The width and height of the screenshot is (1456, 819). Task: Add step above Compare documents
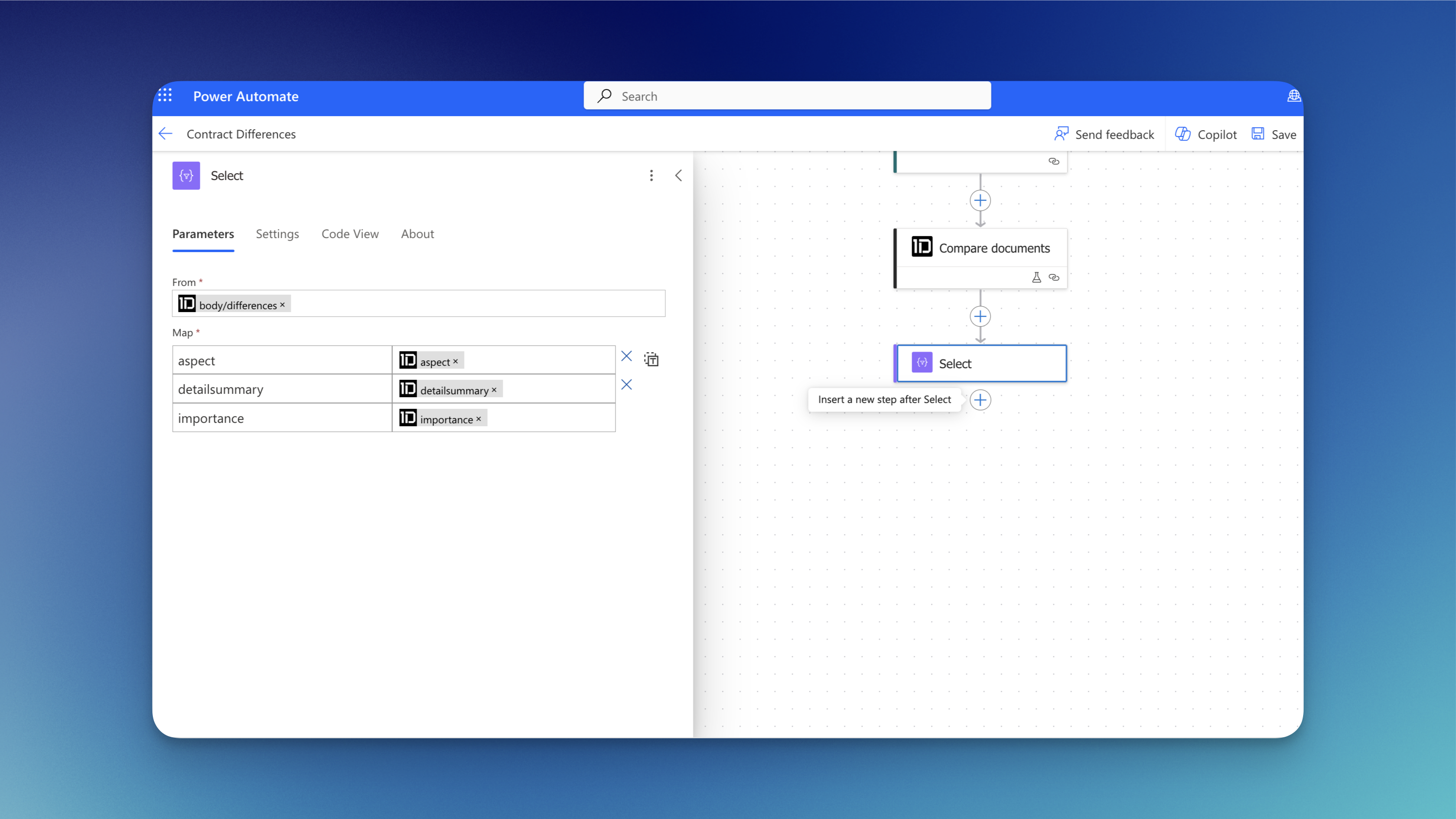[980, 201]
